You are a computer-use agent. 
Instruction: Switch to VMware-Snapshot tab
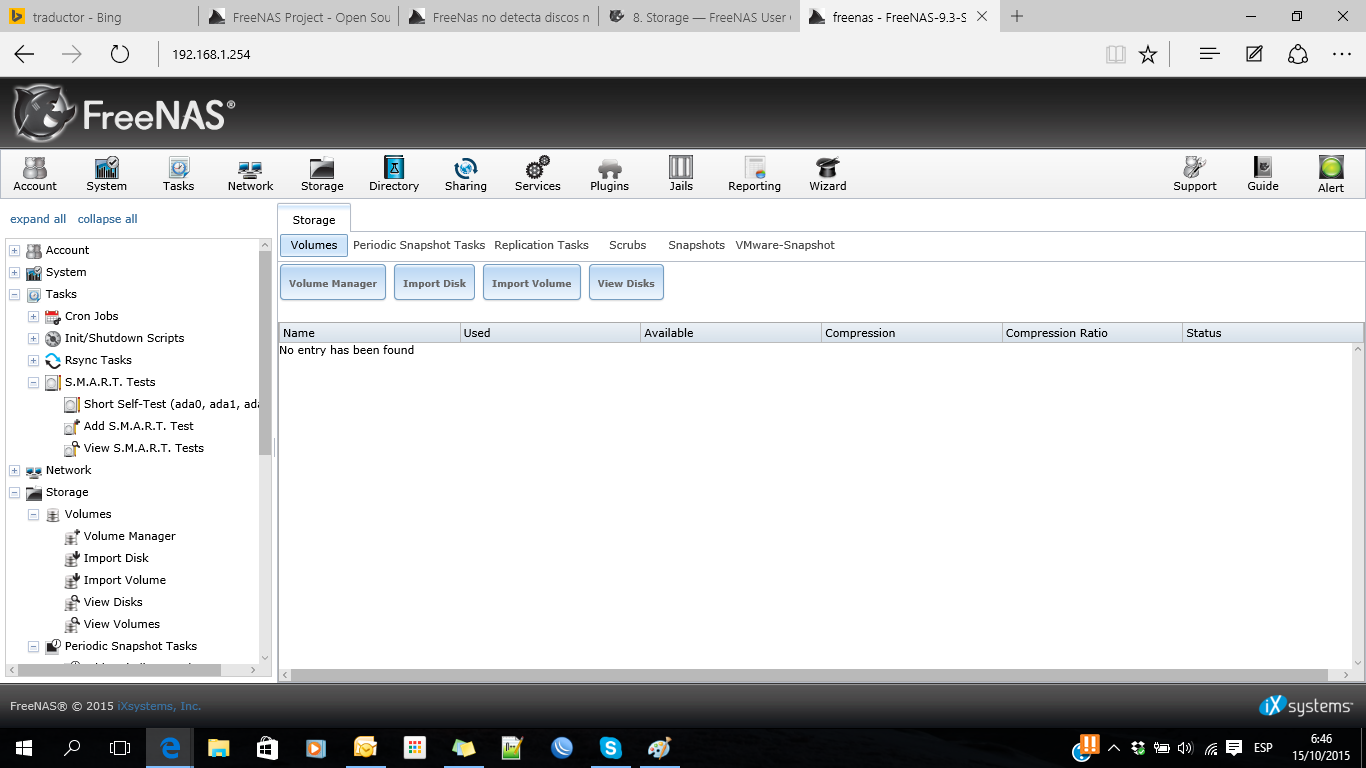[785, 245]
